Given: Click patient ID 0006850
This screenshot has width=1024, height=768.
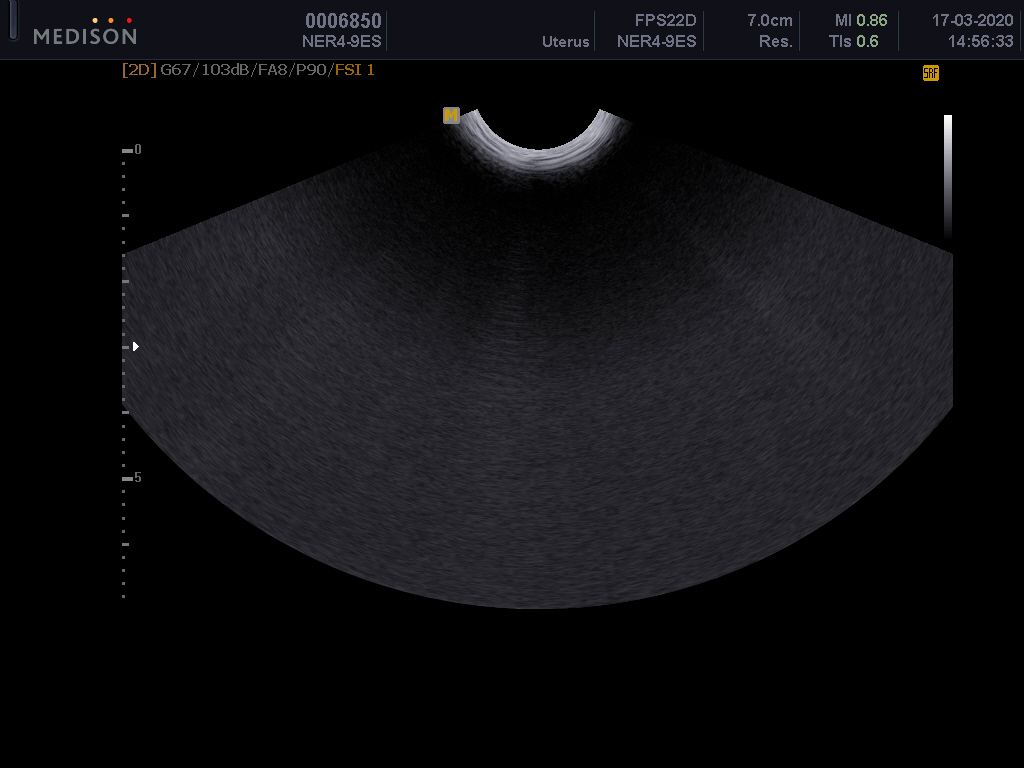Looking at the screenshot, I should click(x=343, y=21).
